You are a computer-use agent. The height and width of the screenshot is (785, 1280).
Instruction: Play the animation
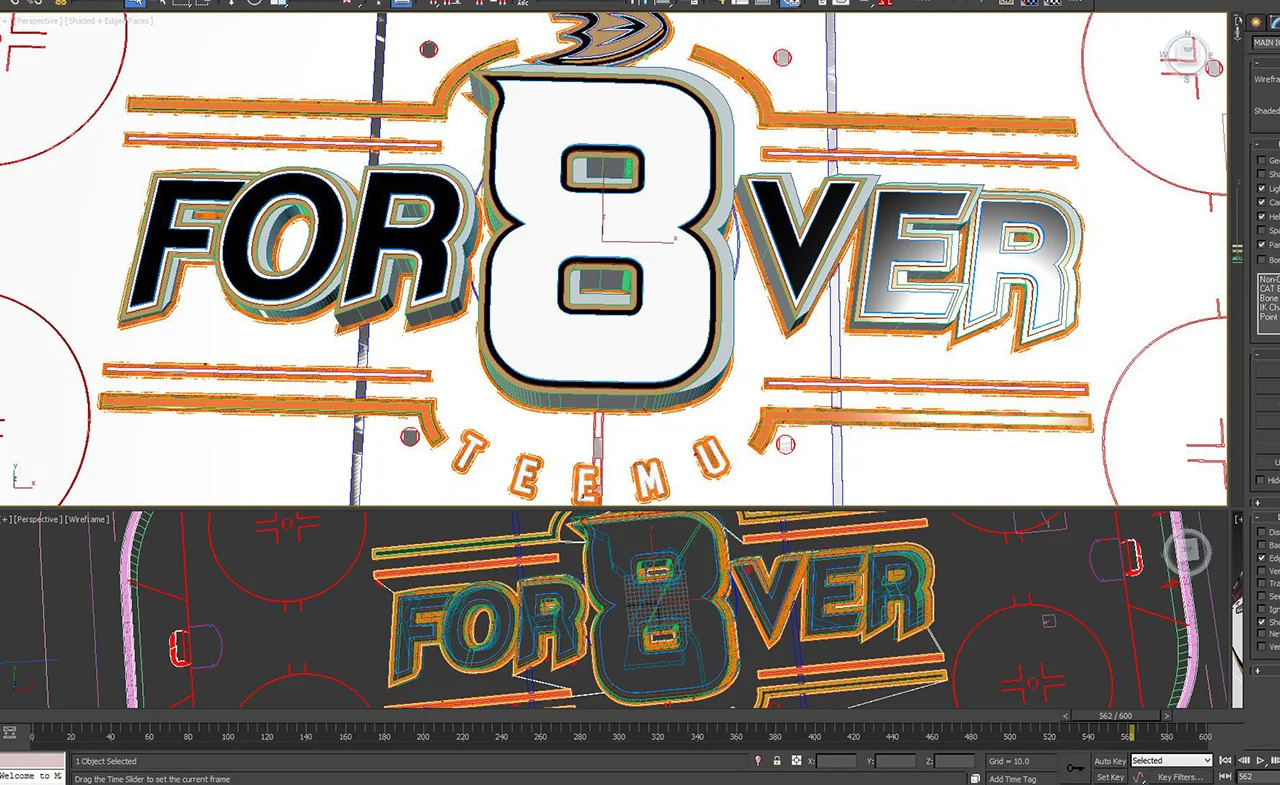point(1261,761)
